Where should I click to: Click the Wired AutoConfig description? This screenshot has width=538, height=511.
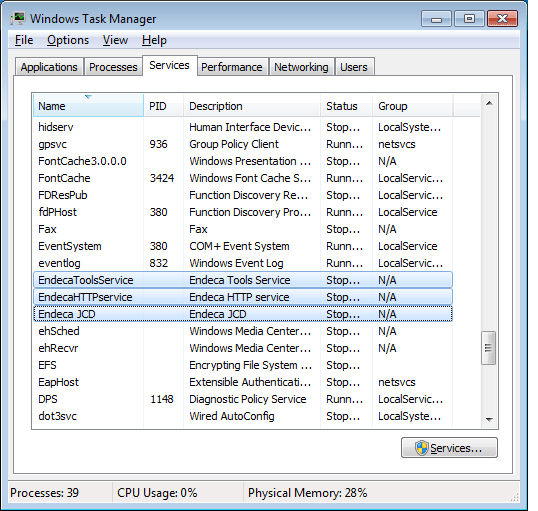coord(232,416)
